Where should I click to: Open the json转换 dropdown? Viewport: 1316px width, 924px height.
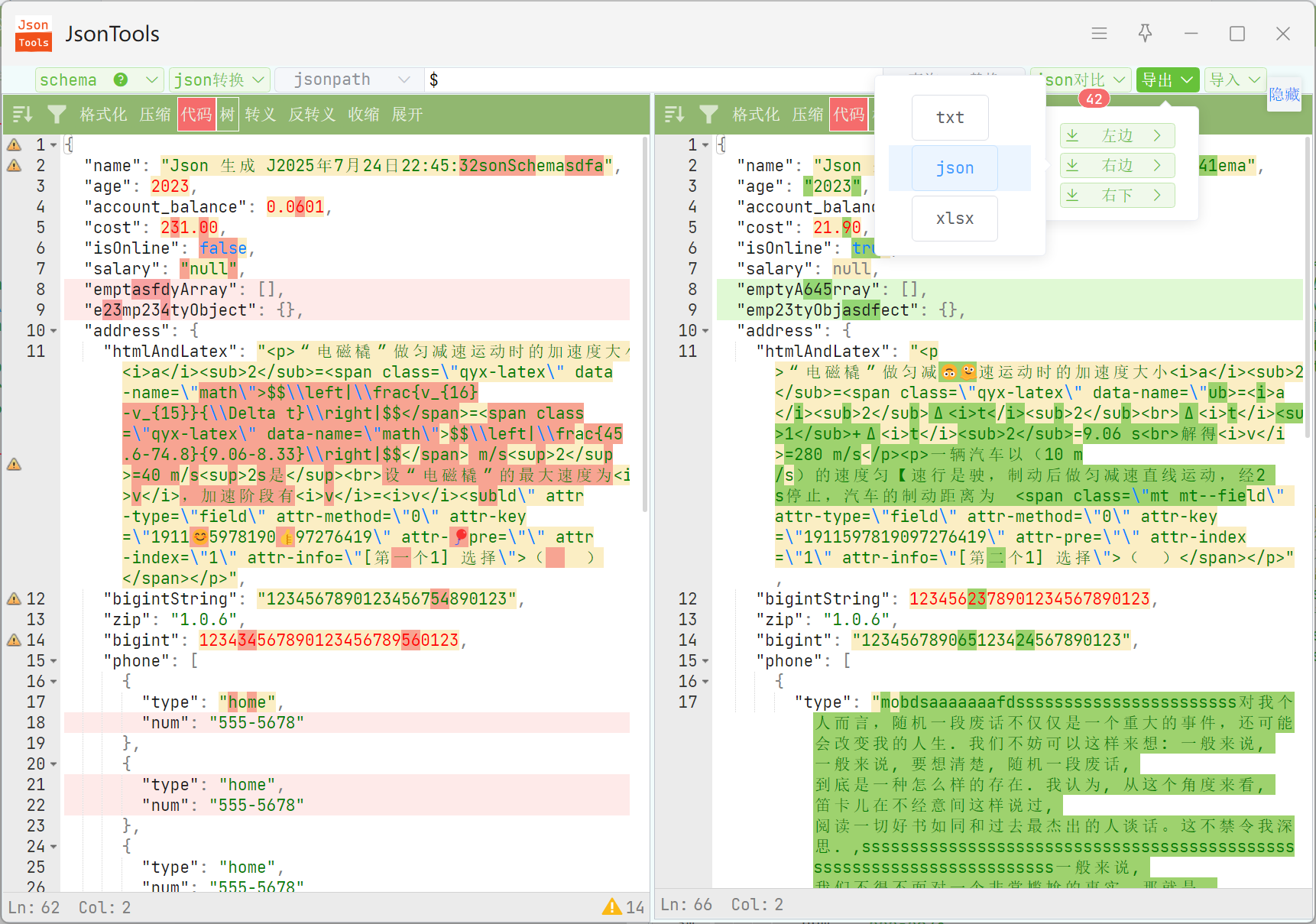click(x=219, y=79)
